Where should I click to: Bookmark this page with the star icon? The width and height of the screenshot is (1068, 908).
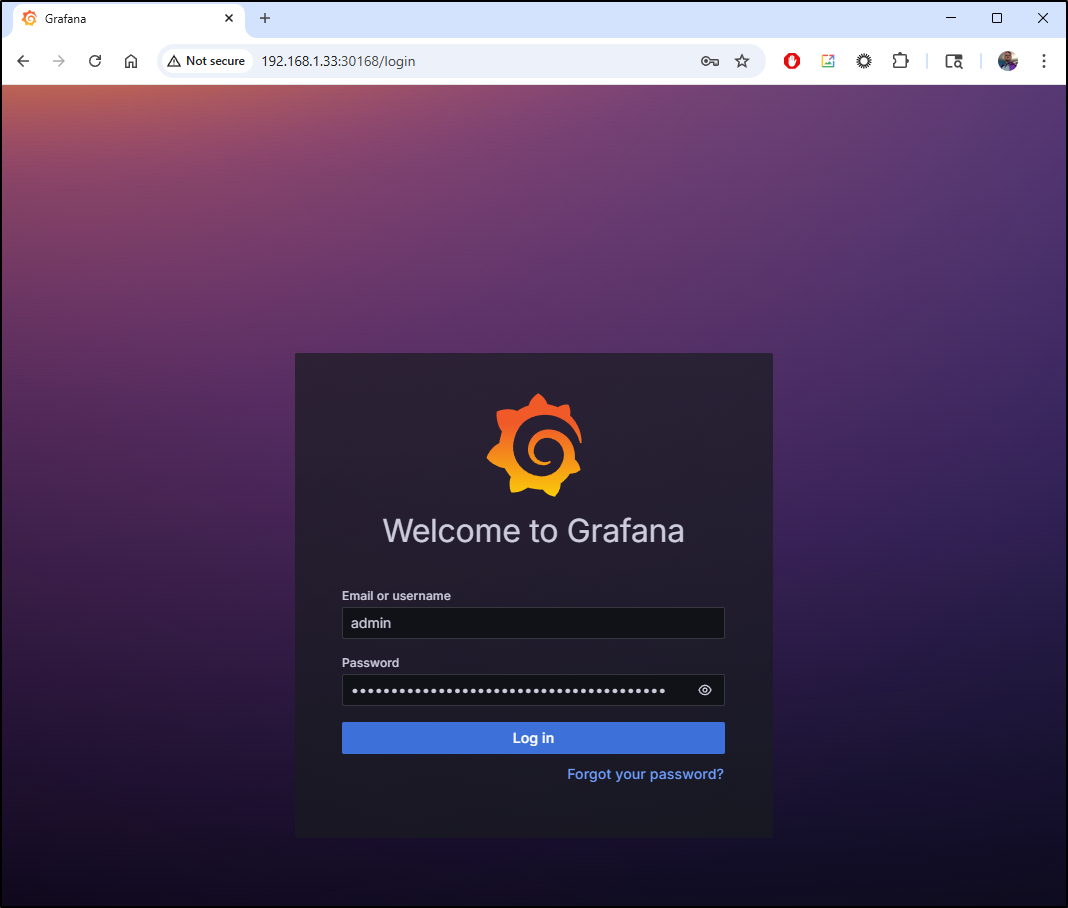pyautogui.click(x=742, y=61)
